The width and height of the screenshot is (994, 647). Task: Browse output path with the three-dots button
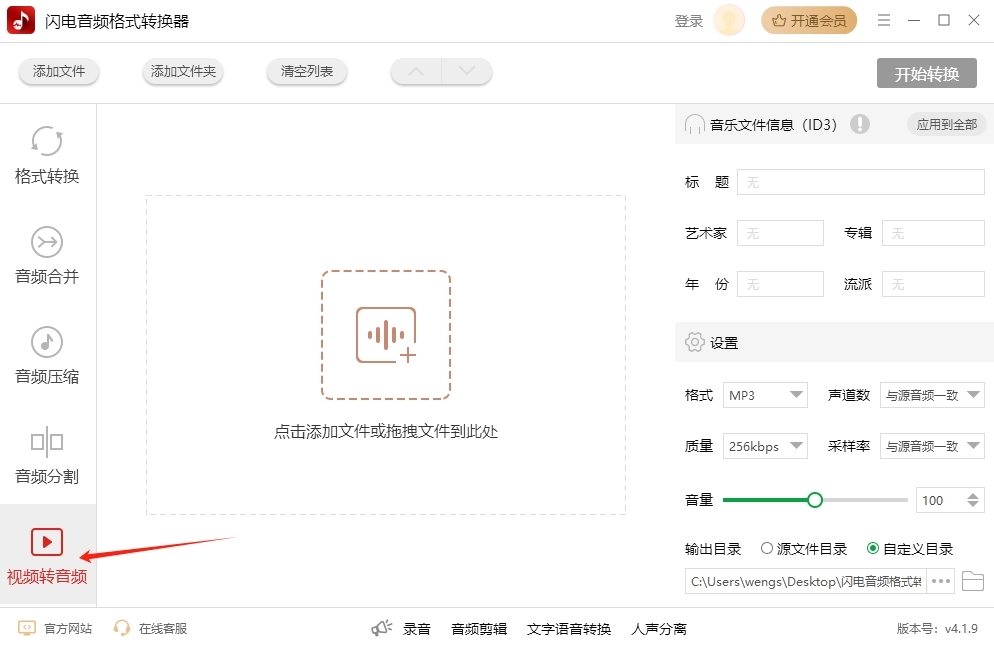pyautogui.click(x=941, y=581)
